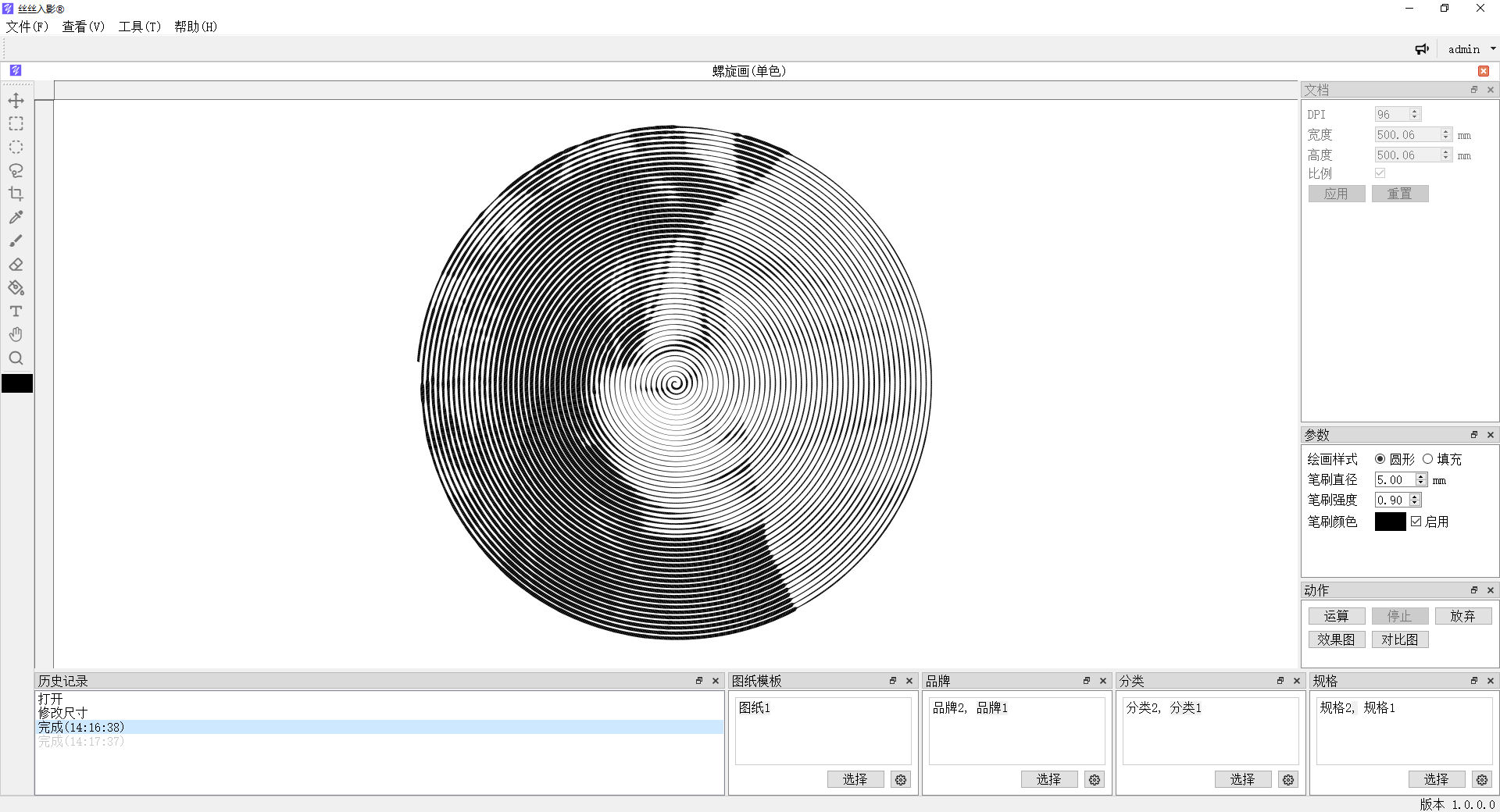Decrease the 笔刷强度 spinner value
The height and width of the screenshot is (812, 1500).
coord(1415,504)
